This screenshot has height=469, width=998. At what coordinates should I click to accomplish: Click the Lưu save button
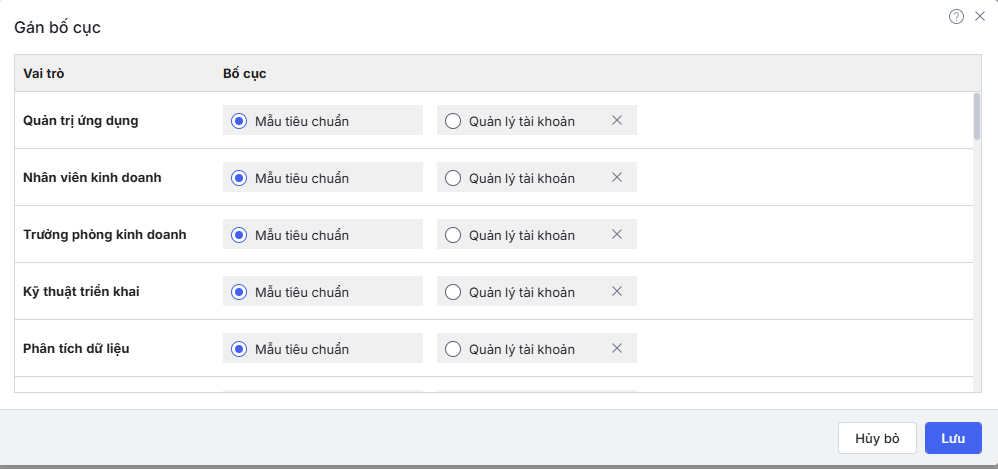pyautogui.click(x=953, y=438)
